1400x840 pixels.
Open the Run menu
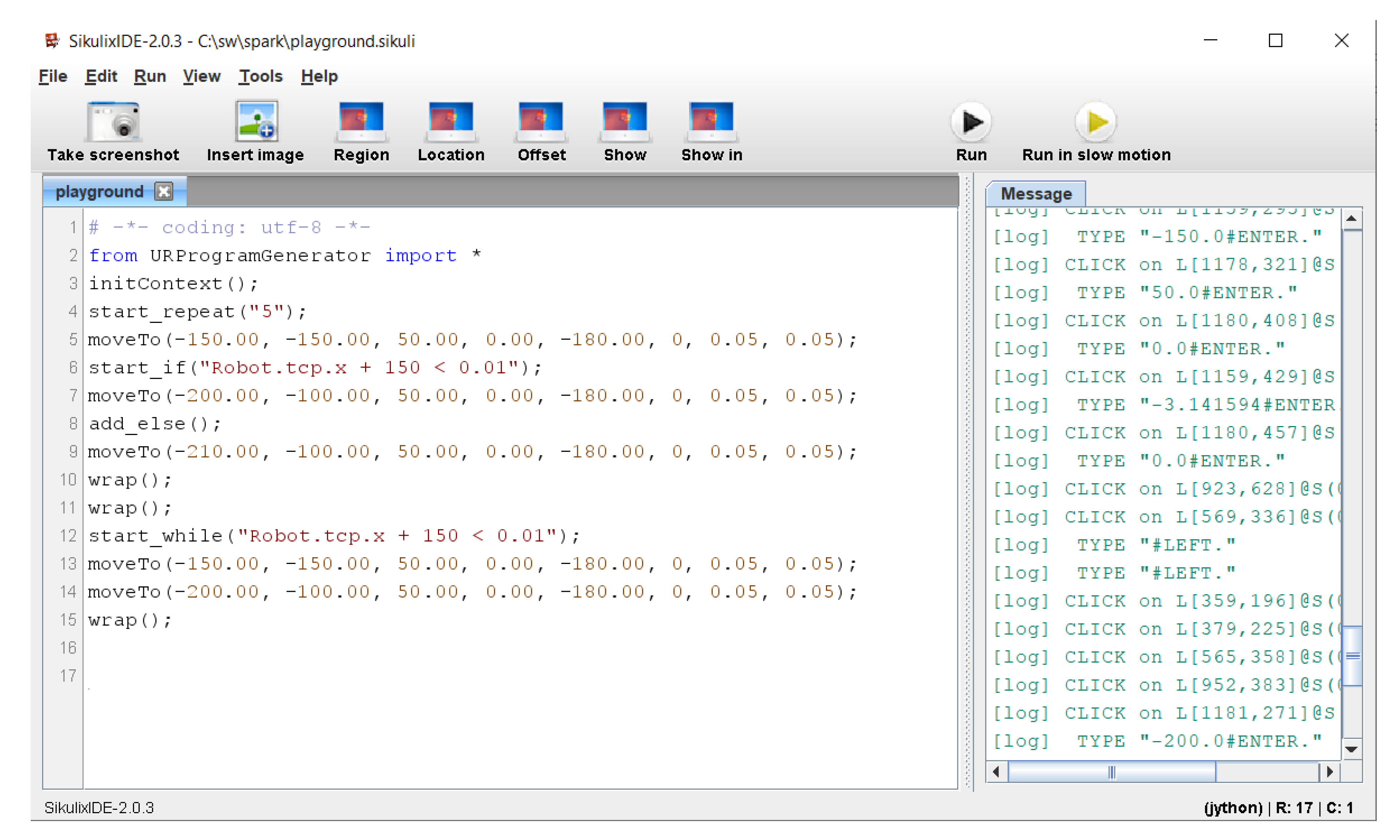(149, 76)
